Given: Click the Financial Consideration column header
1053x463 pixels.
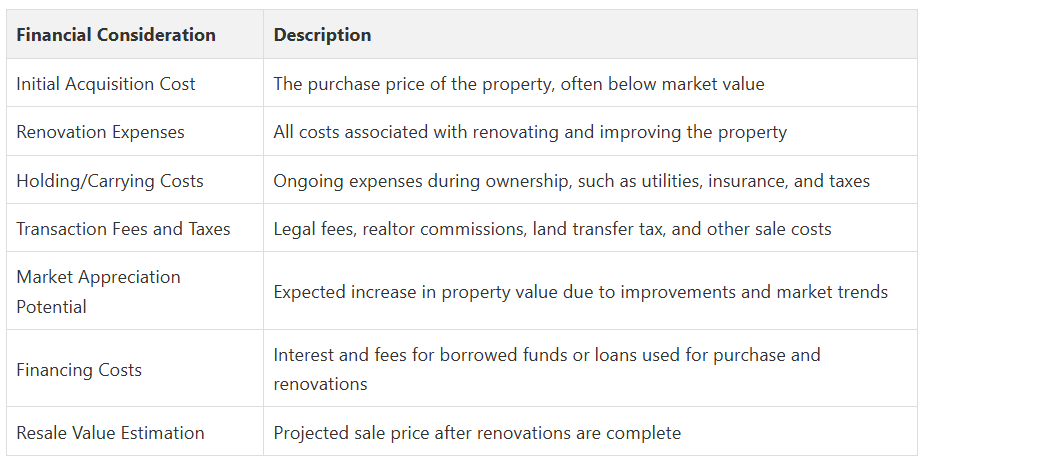Looking at the screenshot, I should click(x=116, y=35).
